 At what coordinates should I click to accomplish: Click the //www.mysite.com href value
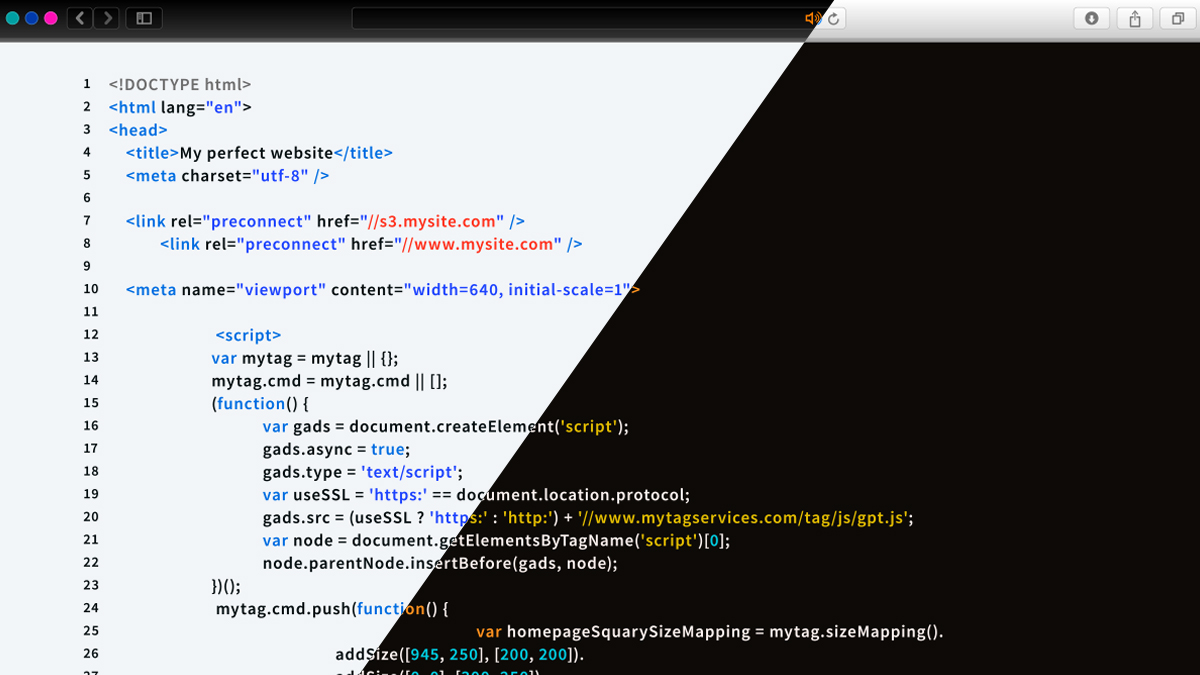475,244
